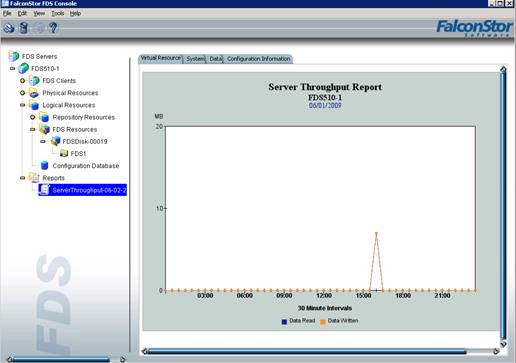
Task: Click the database cylinder toolbar icon
Action: [24, 28]
